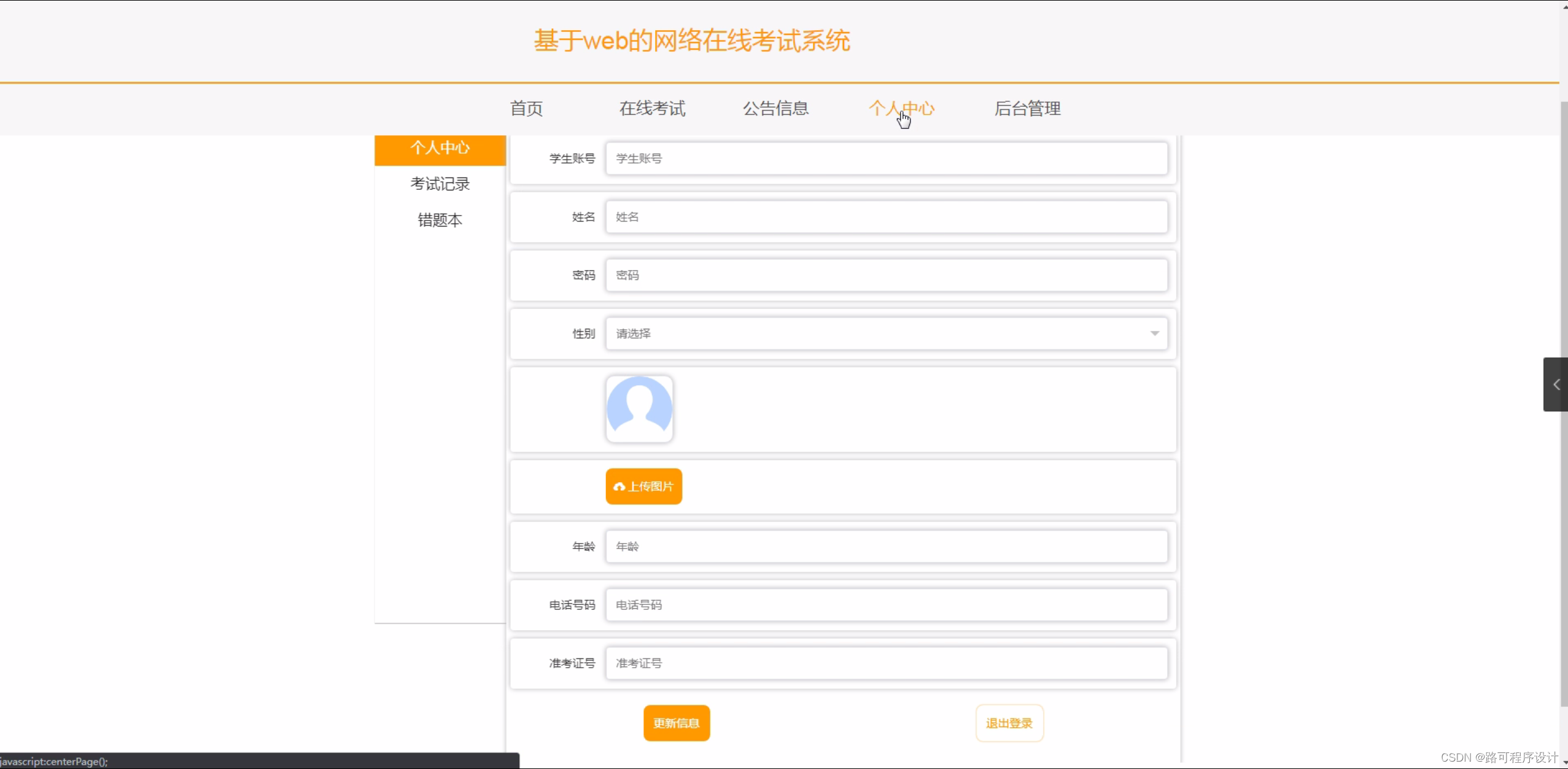The height and width of the screenshot is (769, 1568).
Task: Open 在线考试 from the navigation bar
Action: [x=652, y=109]
